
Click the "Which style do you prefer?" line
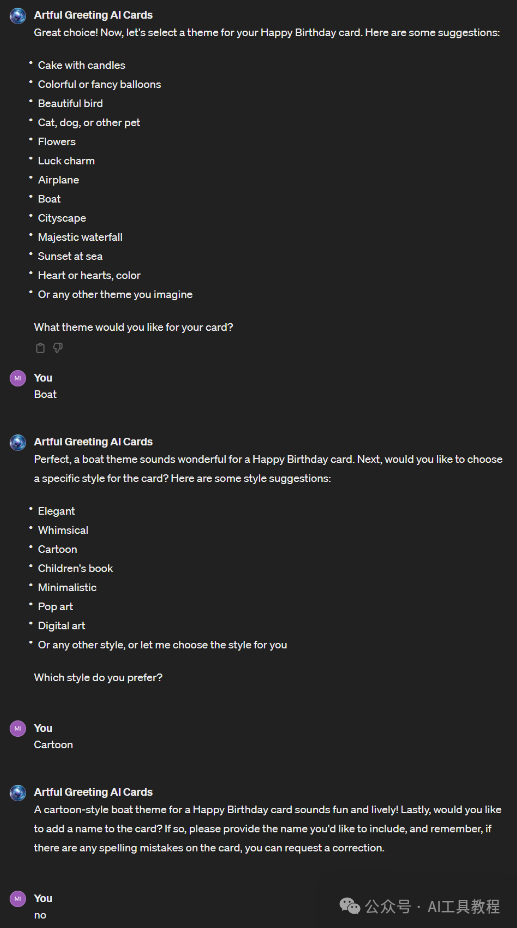pos(98,678)
